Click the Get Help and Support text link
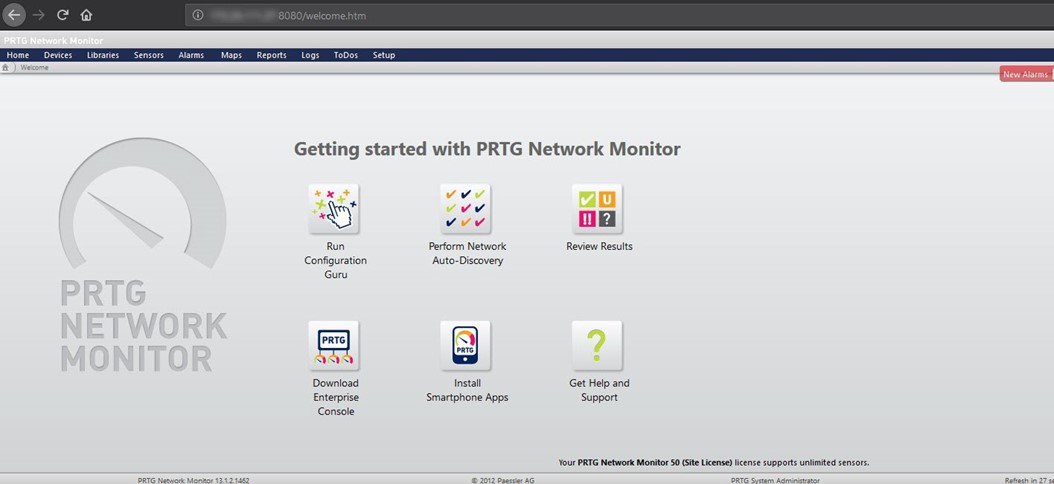 click(x=600, y=391)
